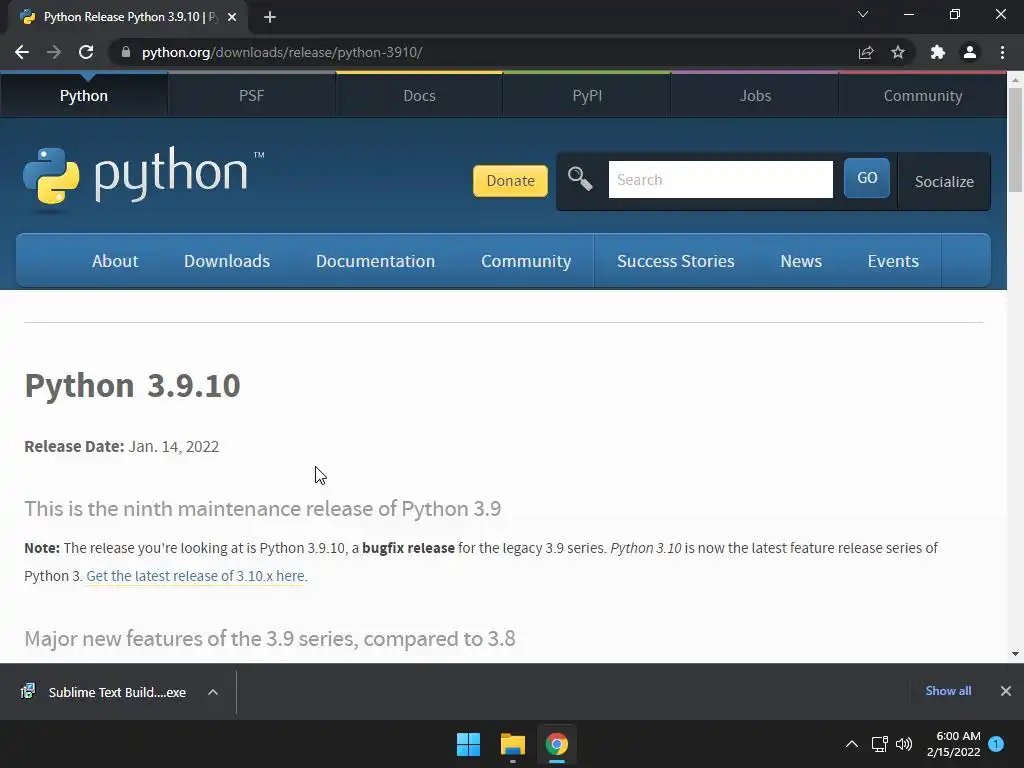Click the ninth maintenance release heading
This screenshot has width=1024, height=768.
(263, 509)
